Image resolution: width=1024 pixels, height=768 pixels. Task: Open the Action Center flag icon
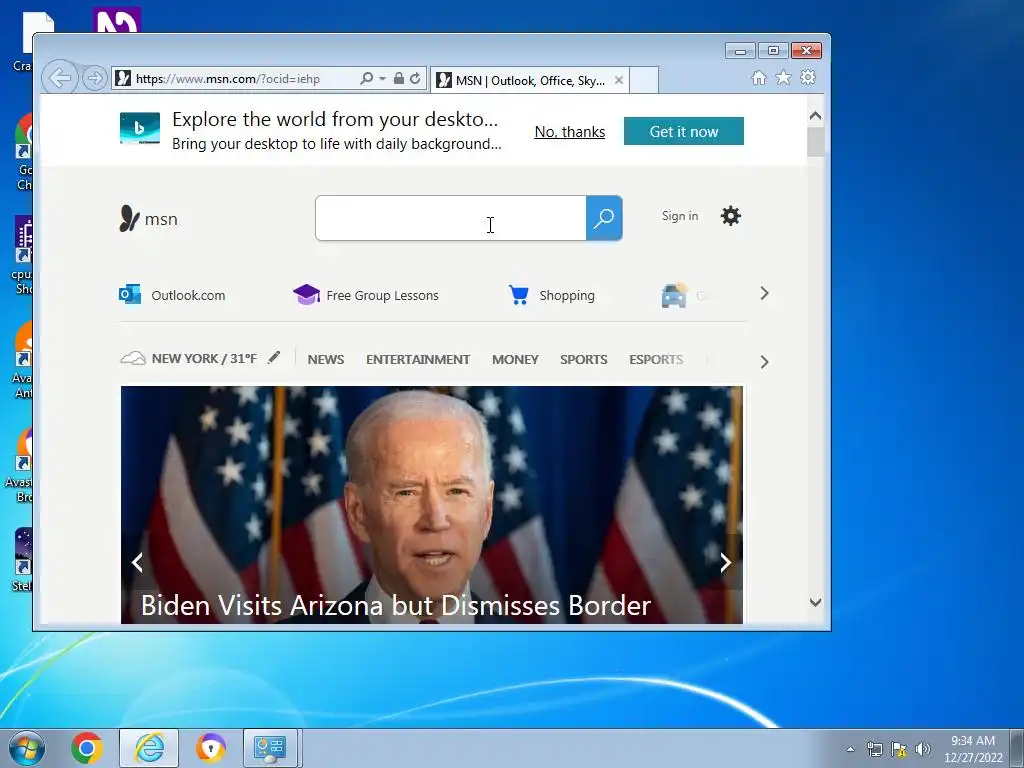click(899, 749)
